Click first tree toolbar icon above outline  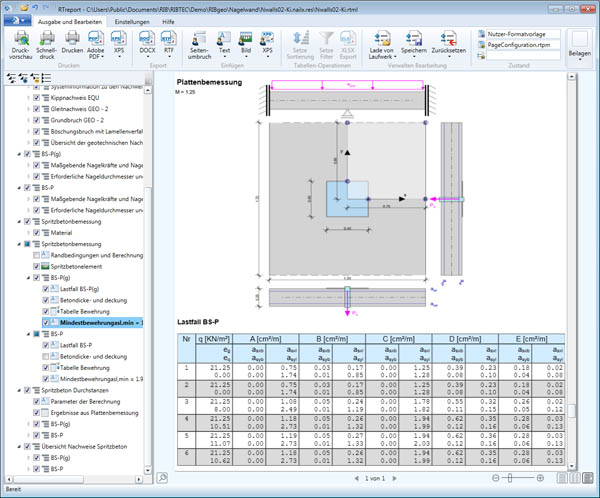tap(11, 78)
